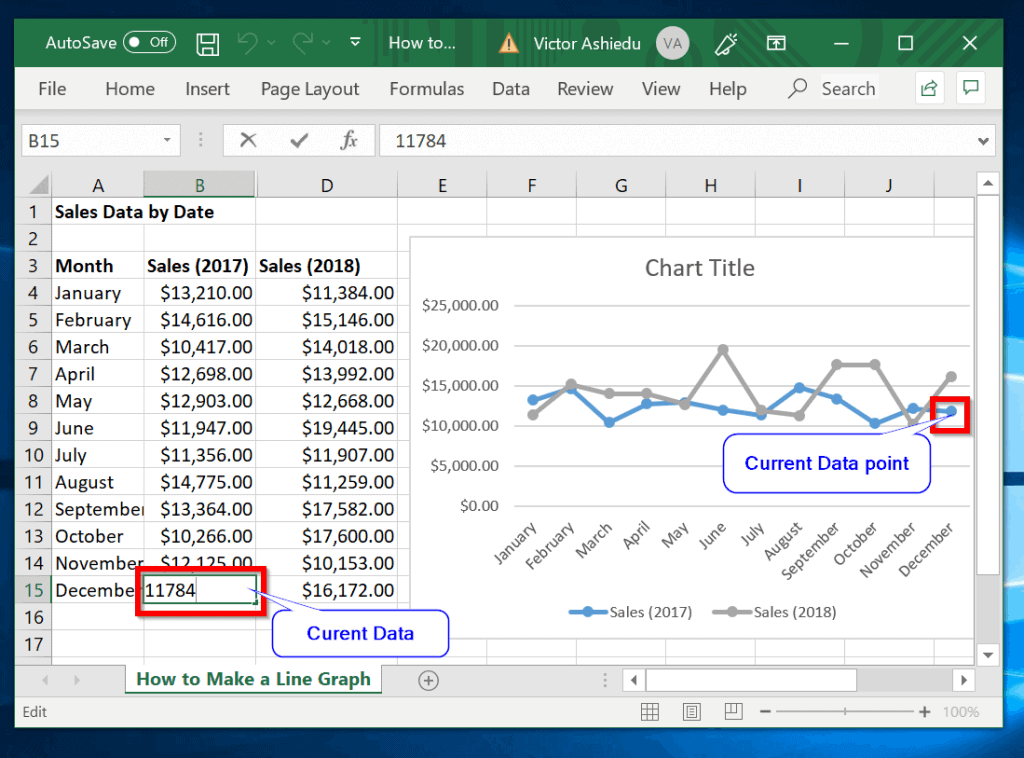Open the Page Layout tab
The height and width of the screenshot is (758, 1024).
[x=310, y=89]
